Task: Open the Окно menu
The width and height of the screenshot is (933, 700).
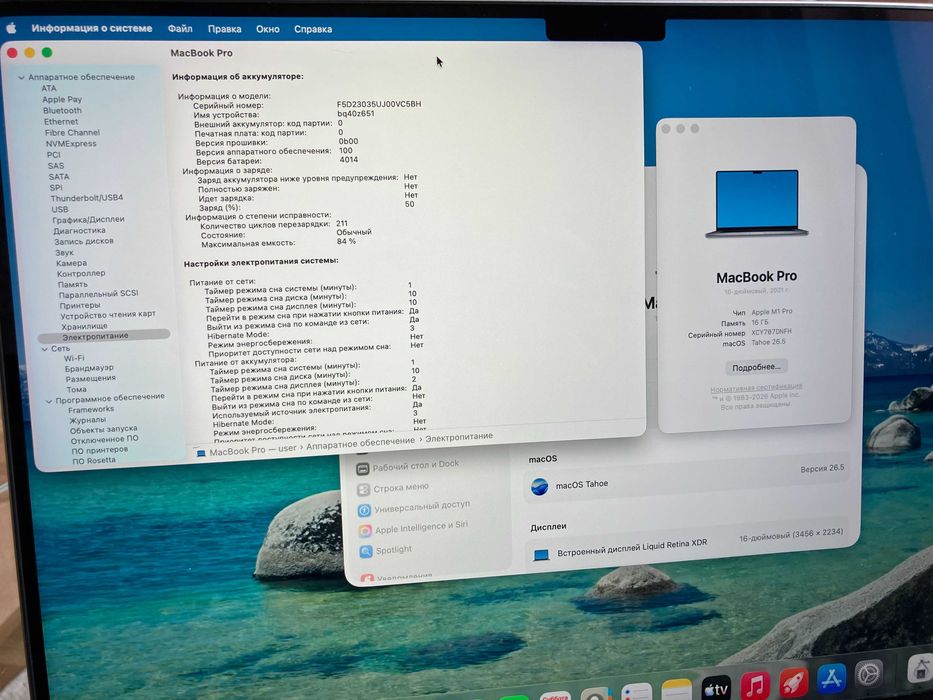Action: pyautogui.click(x=268, y=29)
